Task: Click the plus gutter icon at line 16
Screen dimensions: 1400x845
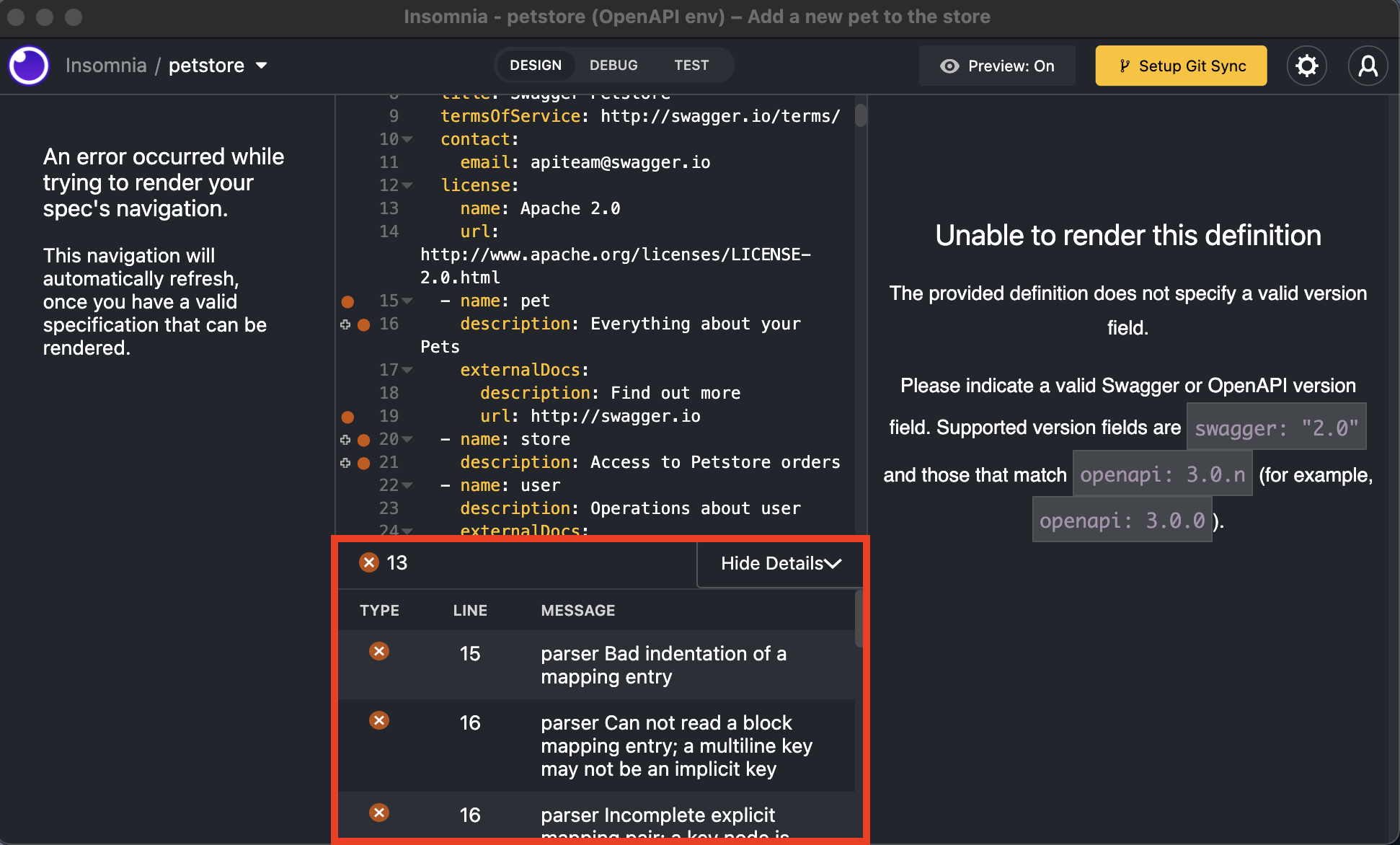Action: [345, 324]
